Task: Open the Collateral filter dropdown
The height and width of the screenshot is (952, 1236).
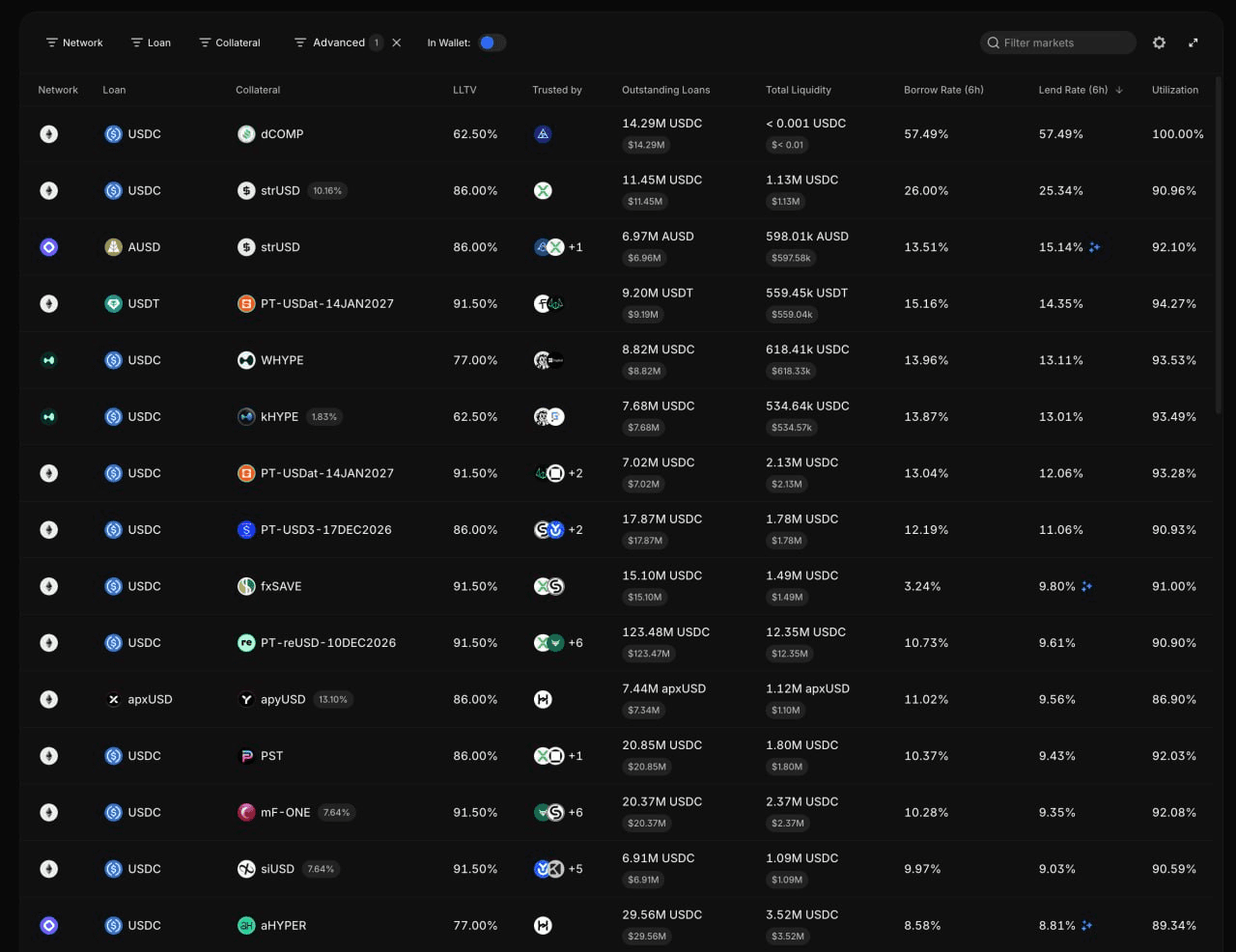Action: click(x=230, y=42)
